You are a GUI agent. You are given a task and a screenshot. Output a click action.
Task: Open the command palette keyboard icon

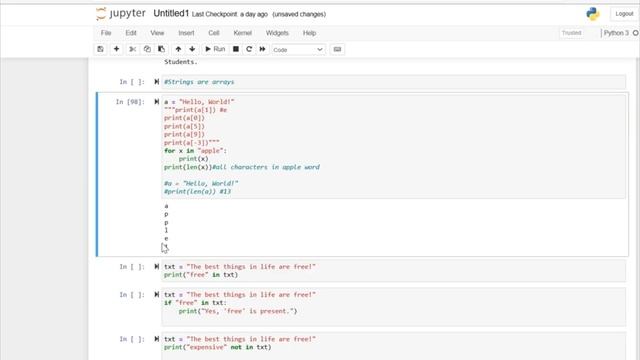337,49
